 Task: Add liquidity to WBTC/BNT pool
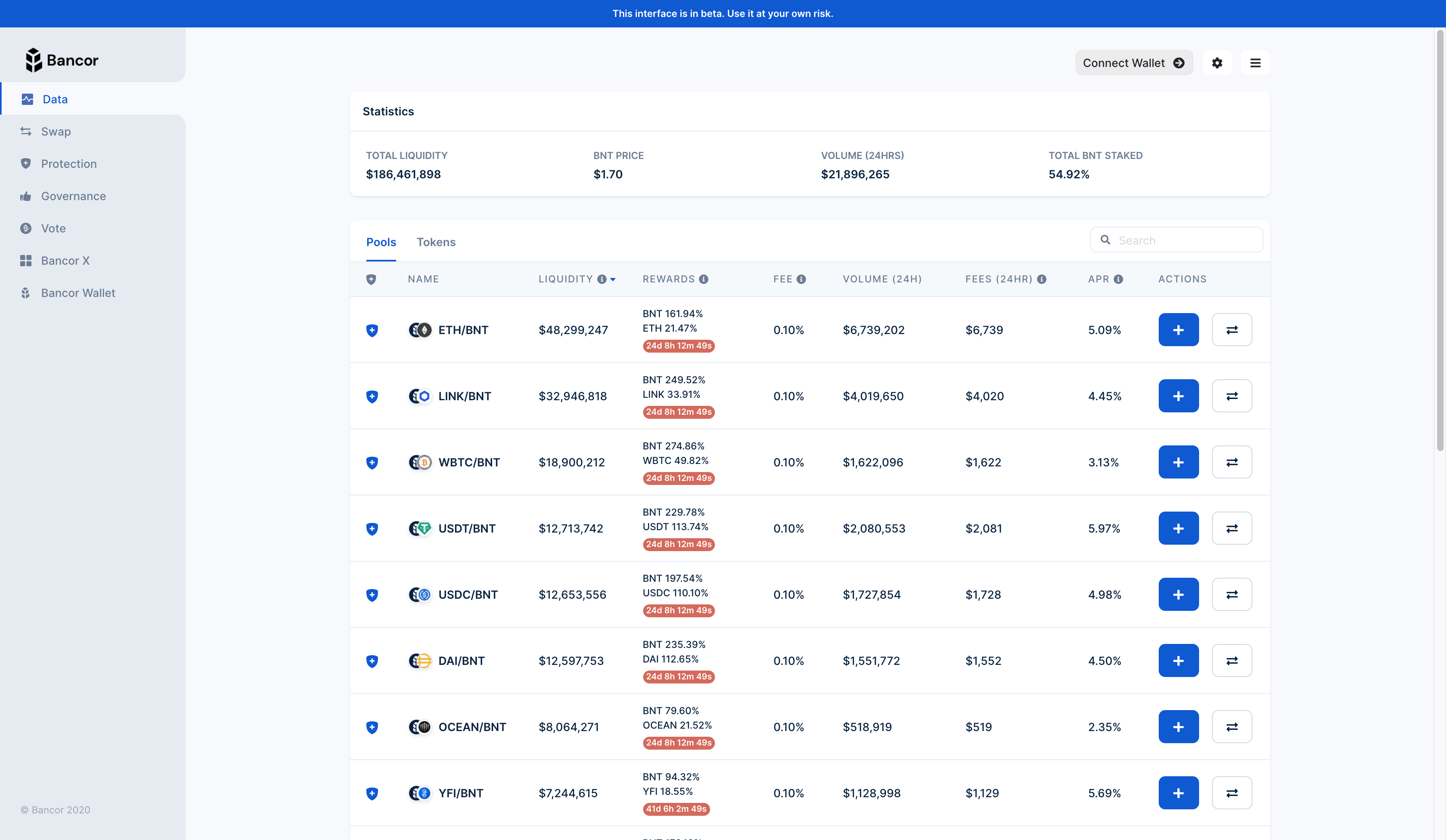(1178, 462)
